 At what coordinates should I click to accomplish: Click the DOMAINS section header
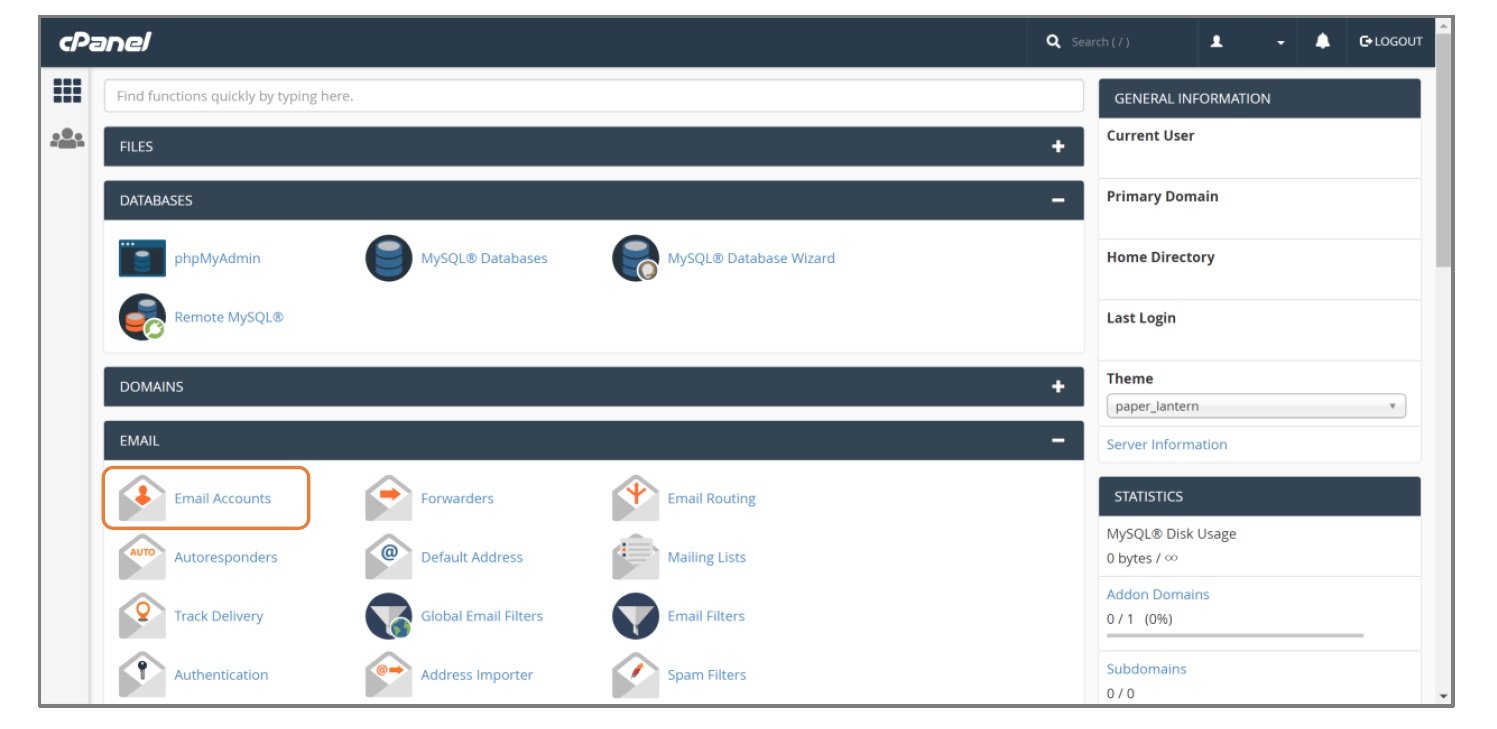coord(594,386)
